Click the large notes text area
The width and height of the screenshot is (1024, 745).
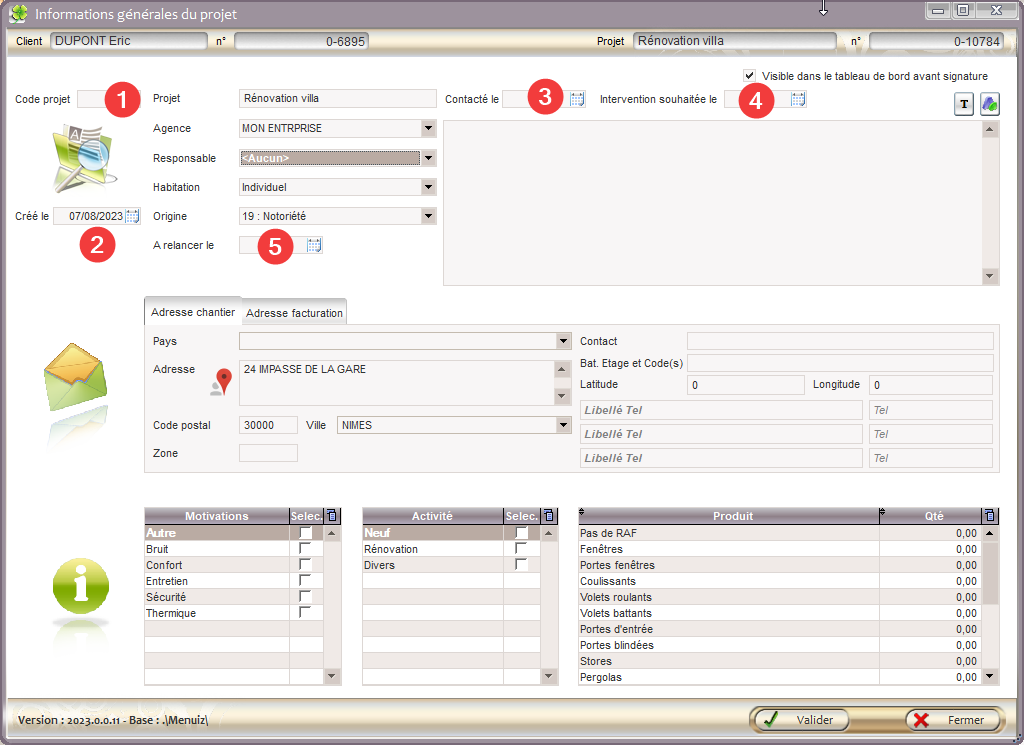pos(713,203)
